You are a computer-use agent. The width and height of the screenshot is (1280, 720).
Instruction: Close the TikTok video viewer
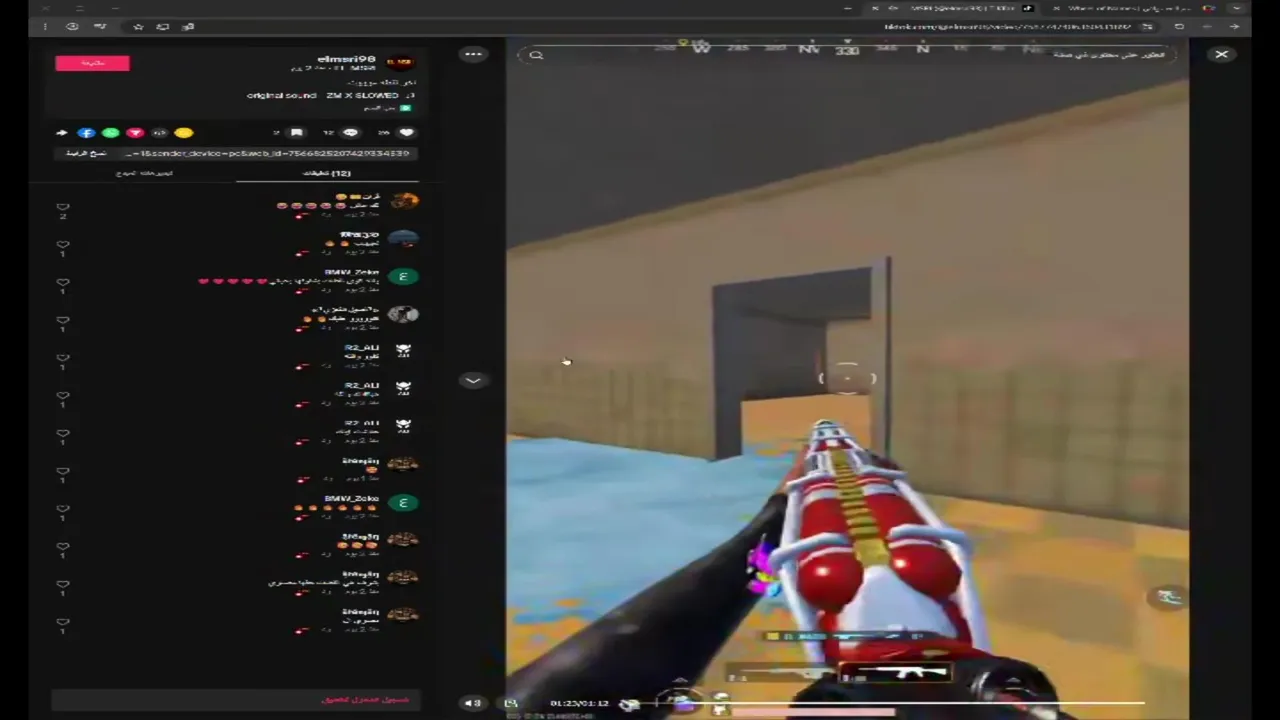[1221, 54]
